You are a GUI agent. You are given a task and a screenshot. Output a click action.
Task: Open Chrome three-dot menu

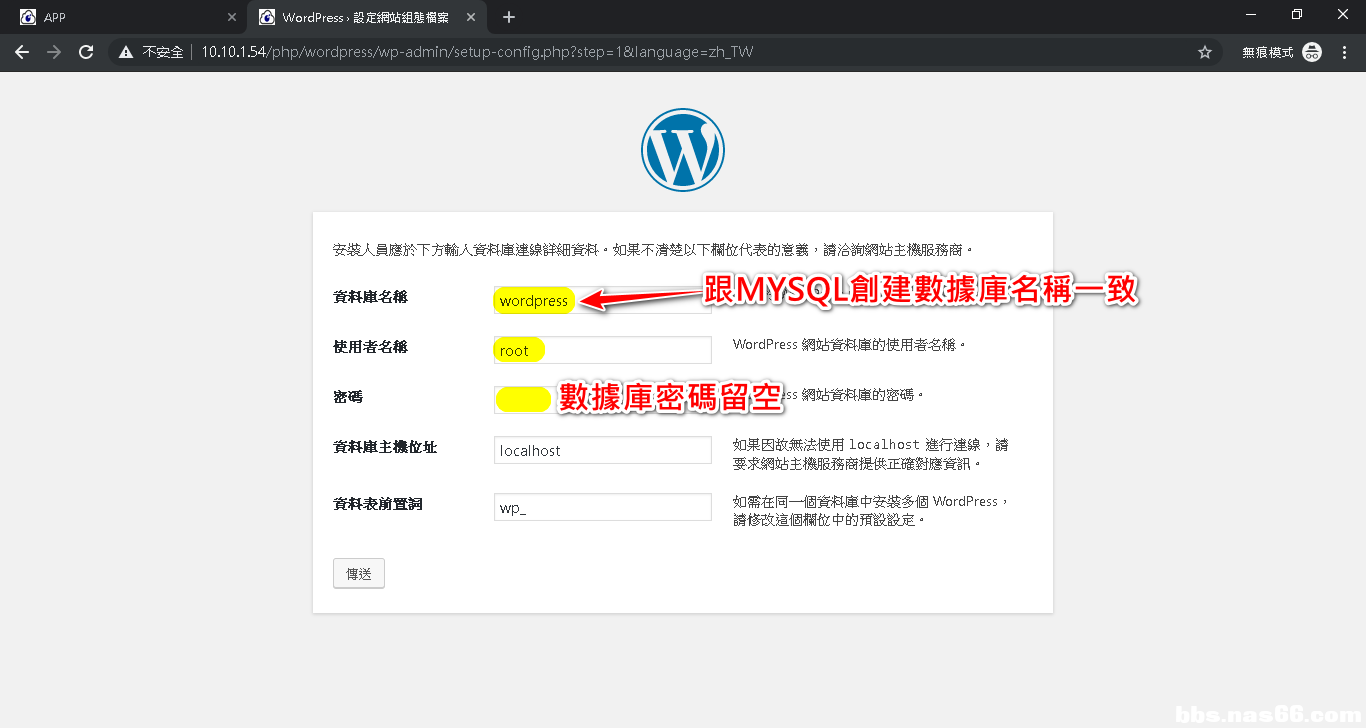pos(1344,52)
